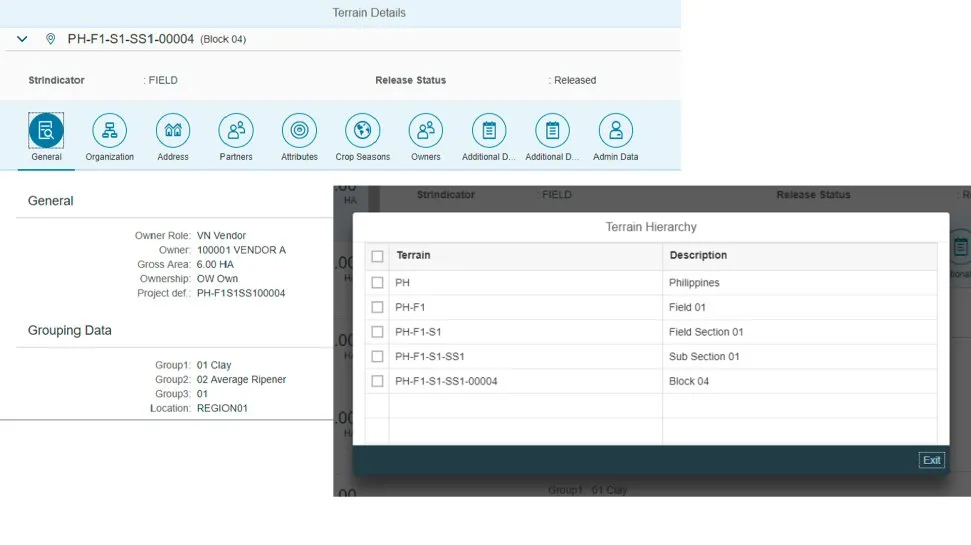Image resolution: width=971 pixels, height=545 pixels.
Task: Open the Organization section icon
Action: point(110,131)
